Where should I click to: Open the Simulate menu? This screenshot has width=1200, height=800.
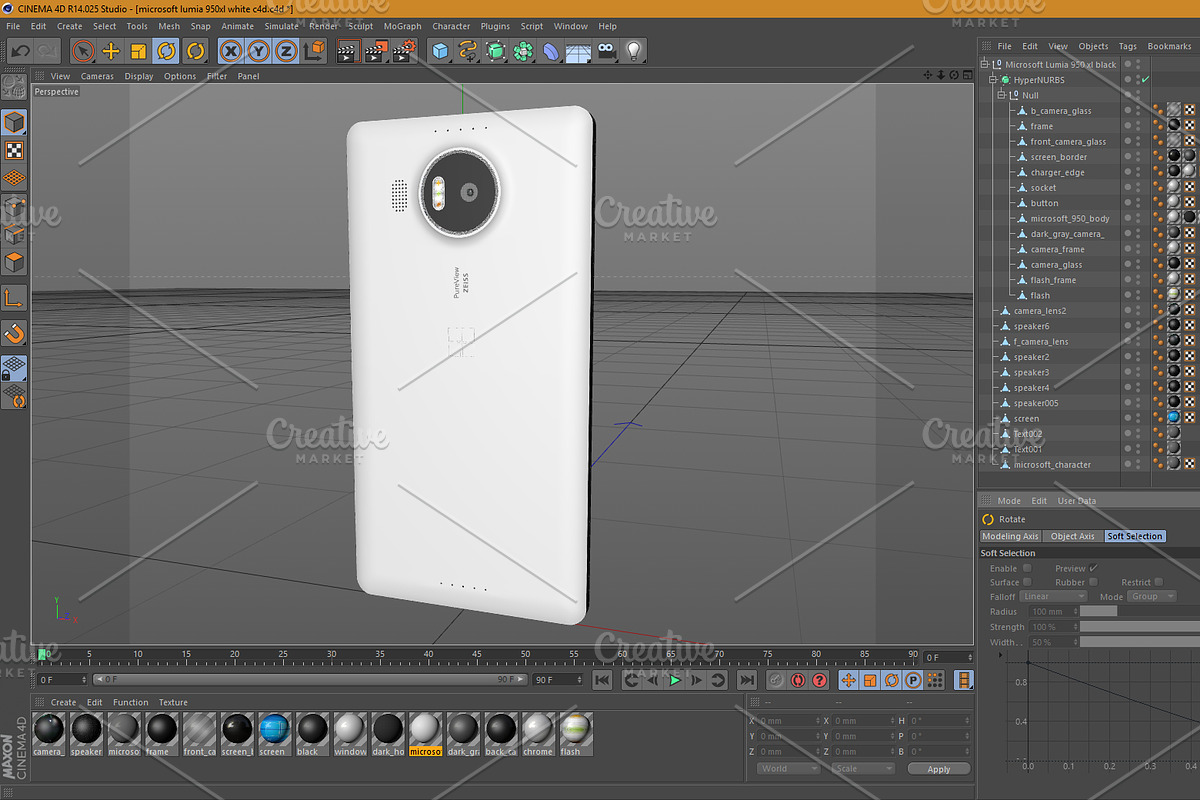click(x=281, y=26)
